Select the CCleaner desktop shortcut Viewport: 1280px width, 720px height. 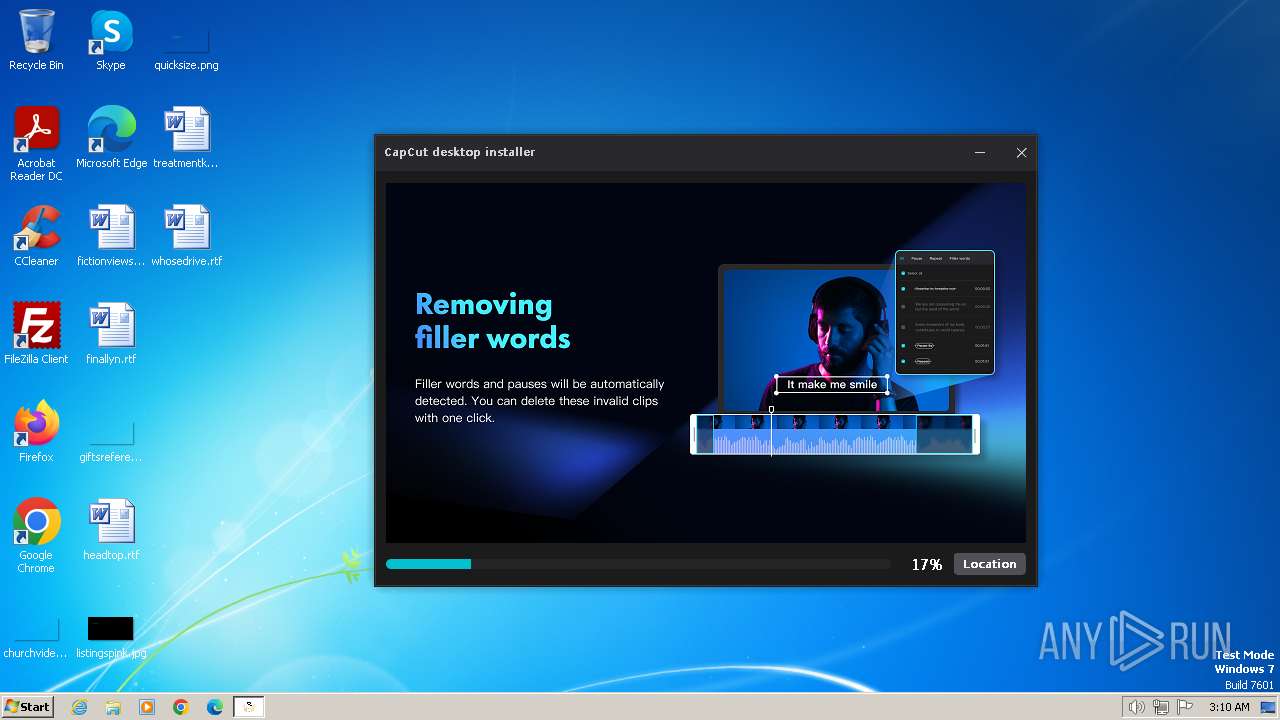click(36, 236)
